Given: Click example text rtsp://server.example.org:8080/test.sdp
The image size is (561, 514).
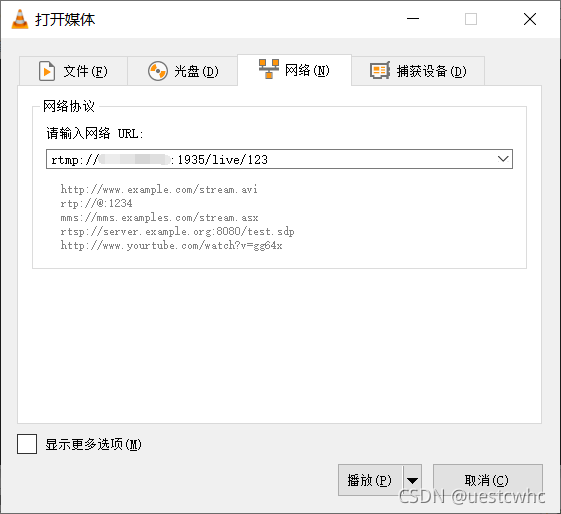Looking at the screenshot, I should point(177,231).
